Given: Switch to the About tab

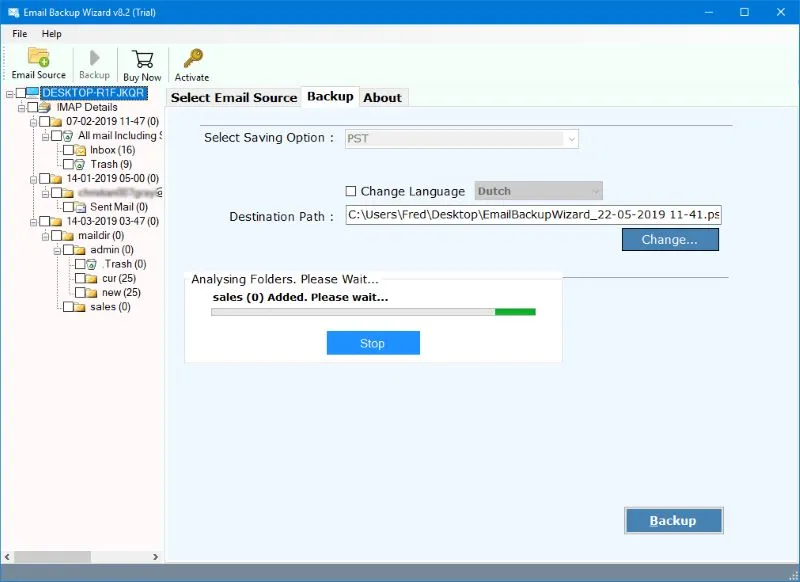Looking at the screenshot, I should pos(383,97).
